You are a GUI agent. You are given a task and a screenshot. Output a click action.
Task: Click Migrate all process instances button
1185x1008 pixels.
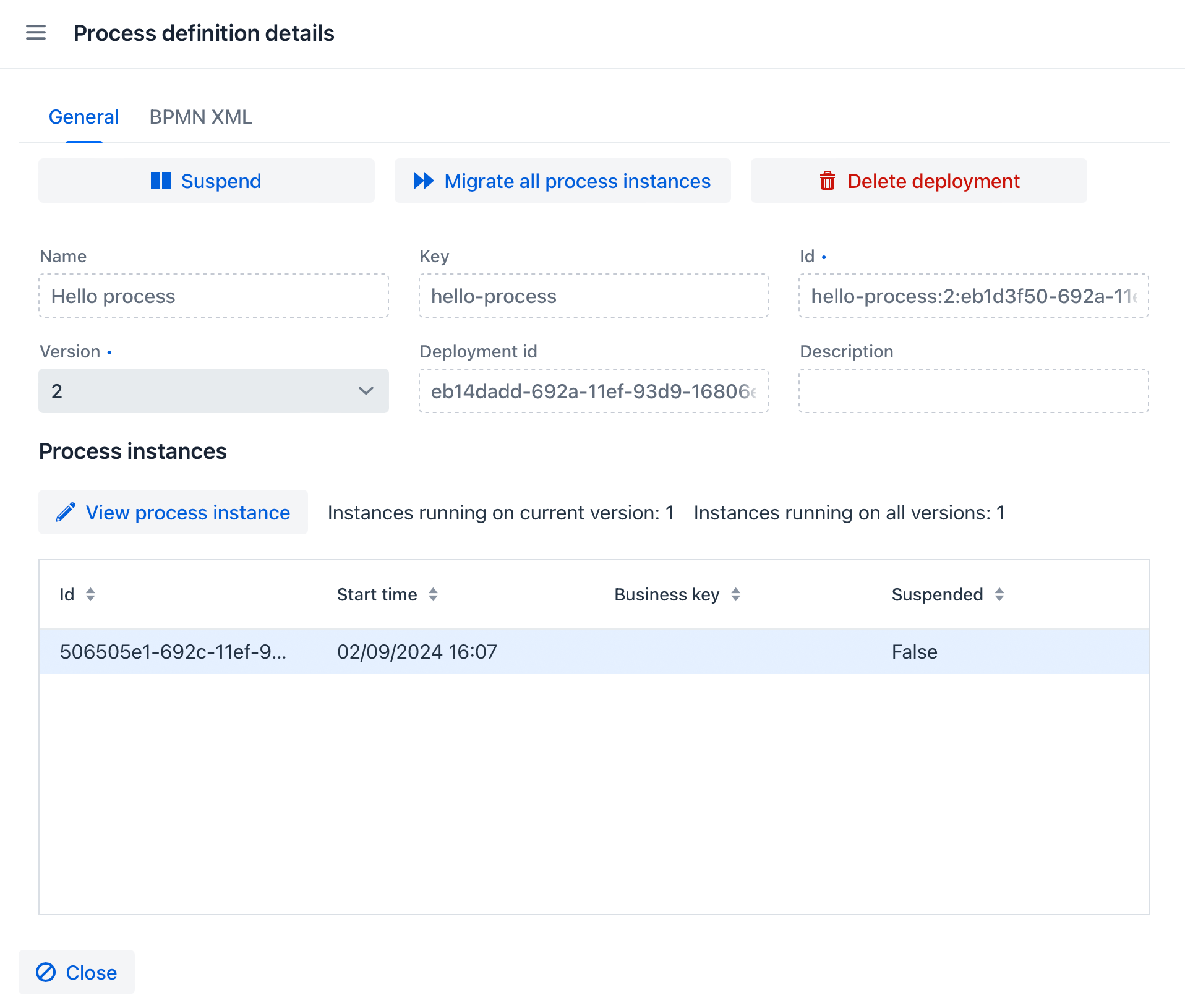tap(562, 181)
